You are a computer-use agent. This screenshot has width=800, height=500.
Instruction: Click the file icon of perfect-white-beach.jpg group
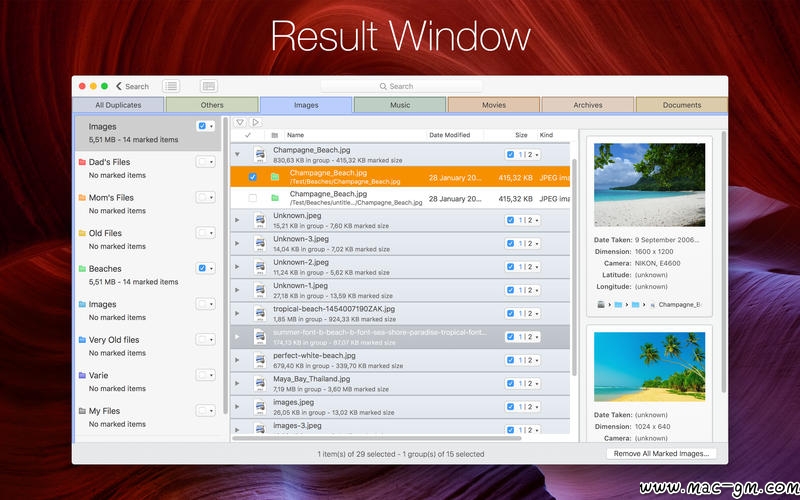[x=260, y=360]
